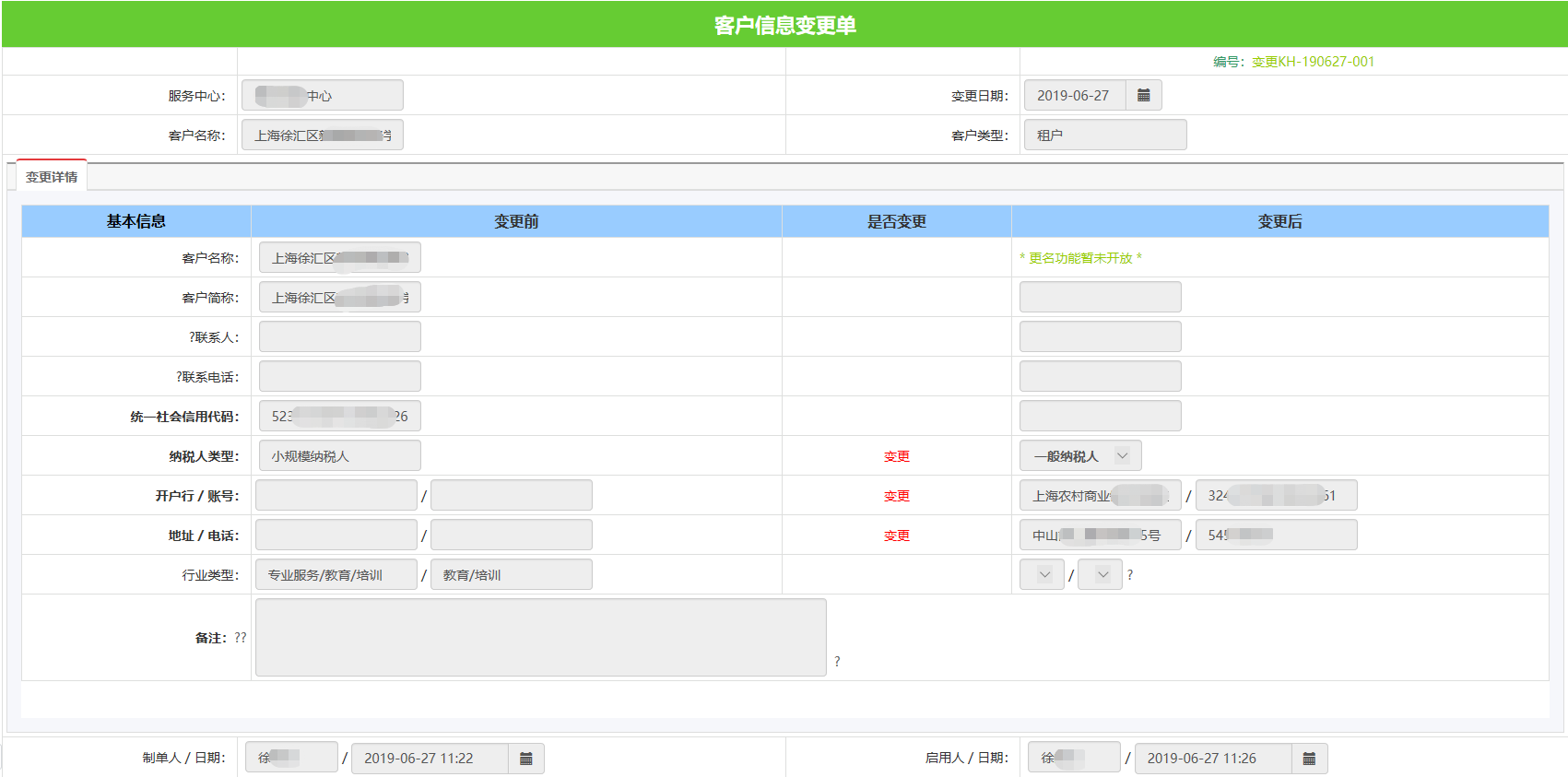
Task: Click 变更 link in 地址/电话 row
Action: click(x=896, y=536)
